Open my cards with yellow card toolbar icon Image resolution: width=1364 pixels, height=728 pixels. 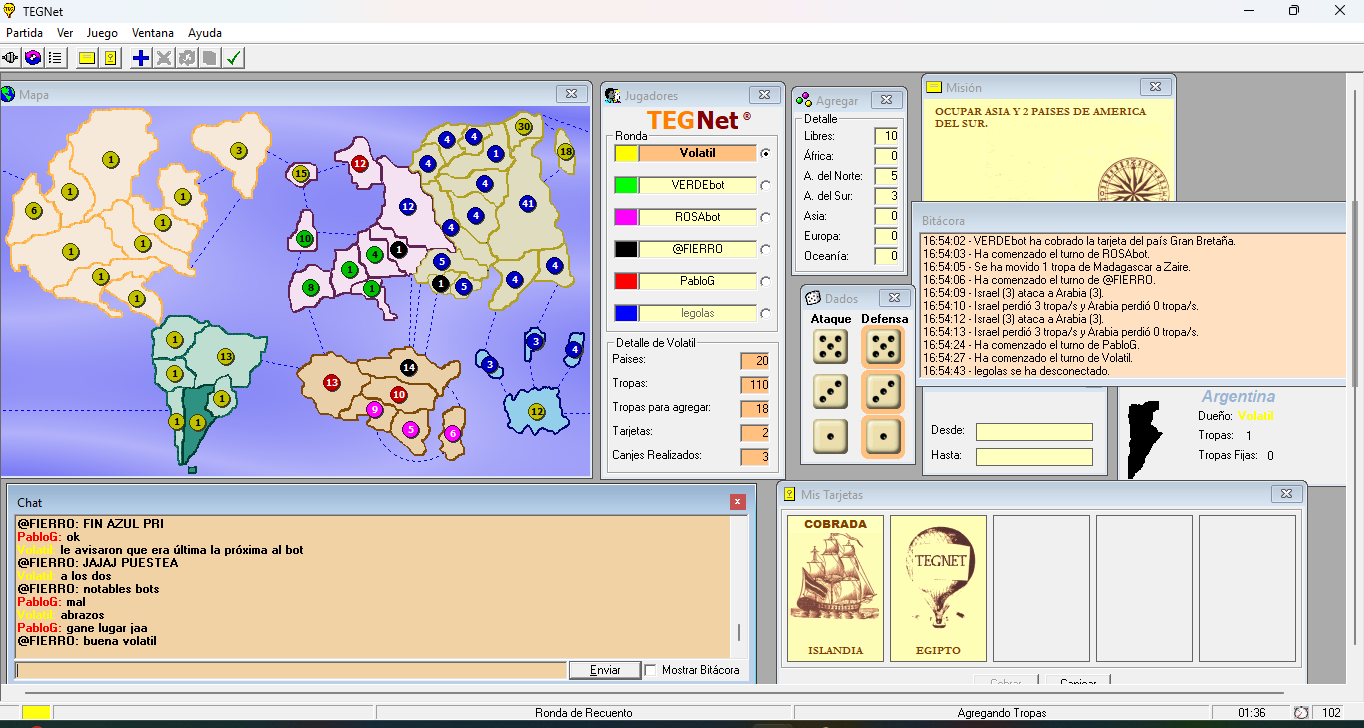coord(110,58)
